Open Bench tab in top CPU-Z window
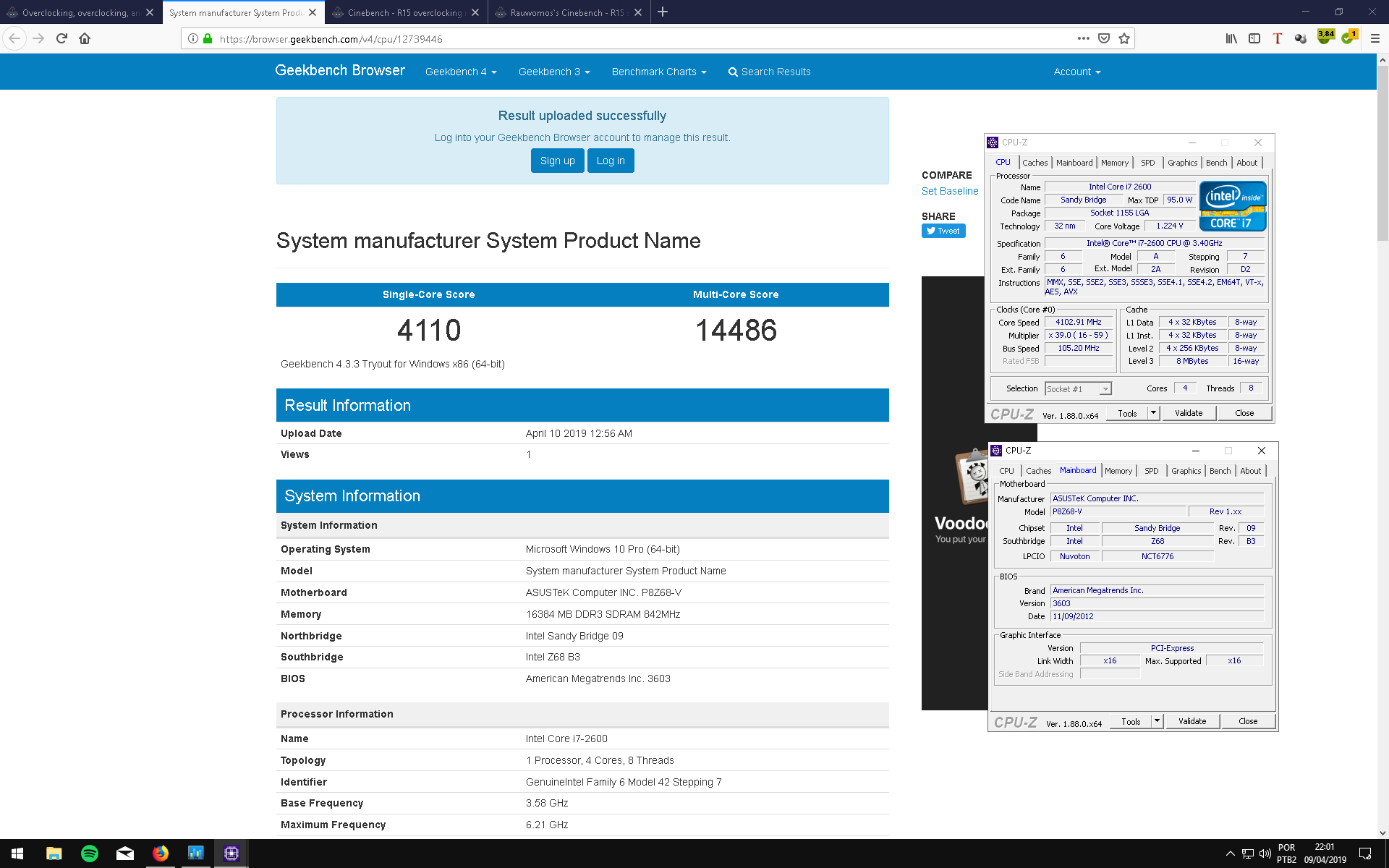 1216,163
